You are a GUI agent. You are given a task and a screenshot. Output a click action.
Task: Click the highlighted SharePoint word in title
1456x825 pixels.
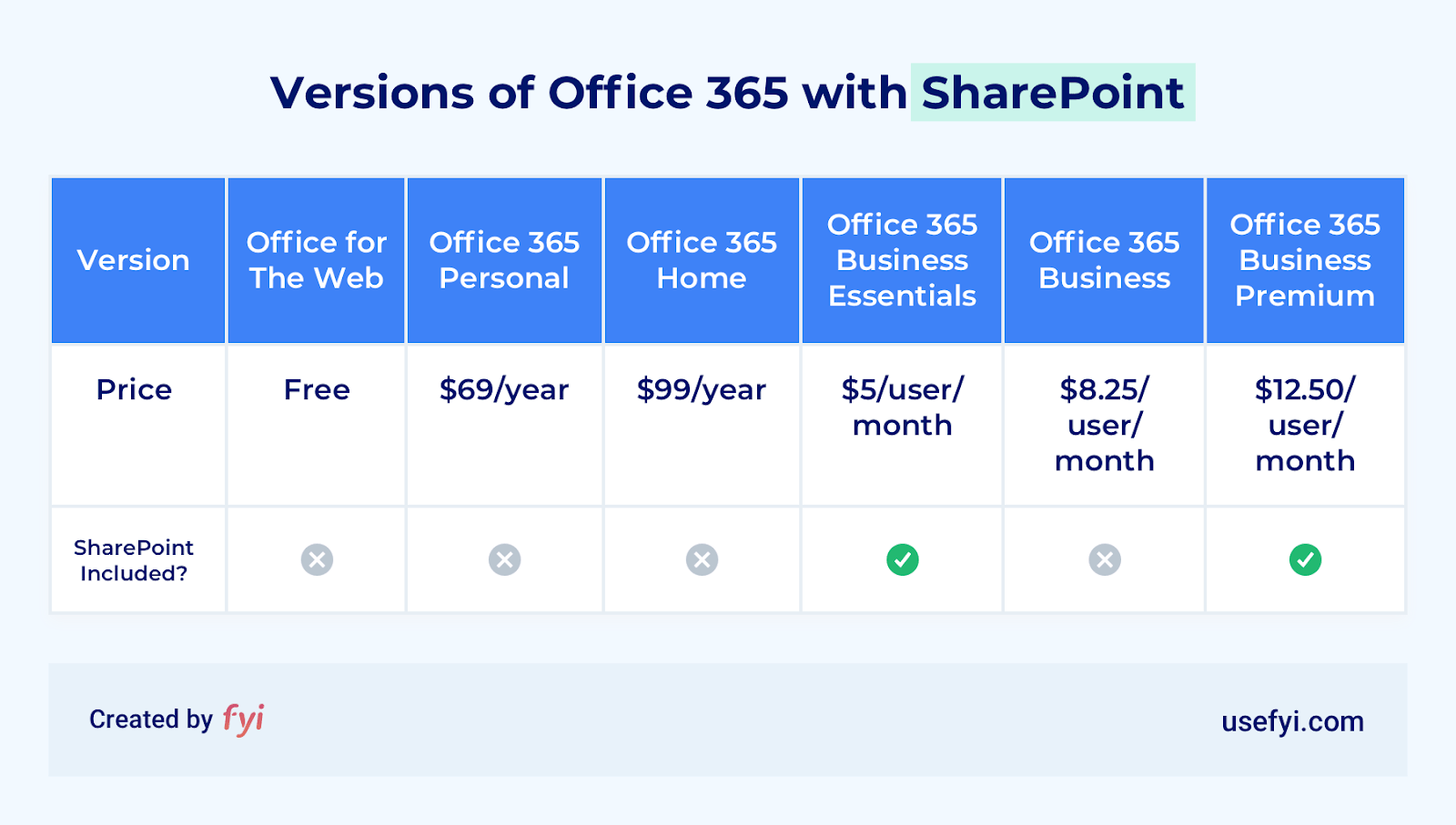pos(1053,93)
